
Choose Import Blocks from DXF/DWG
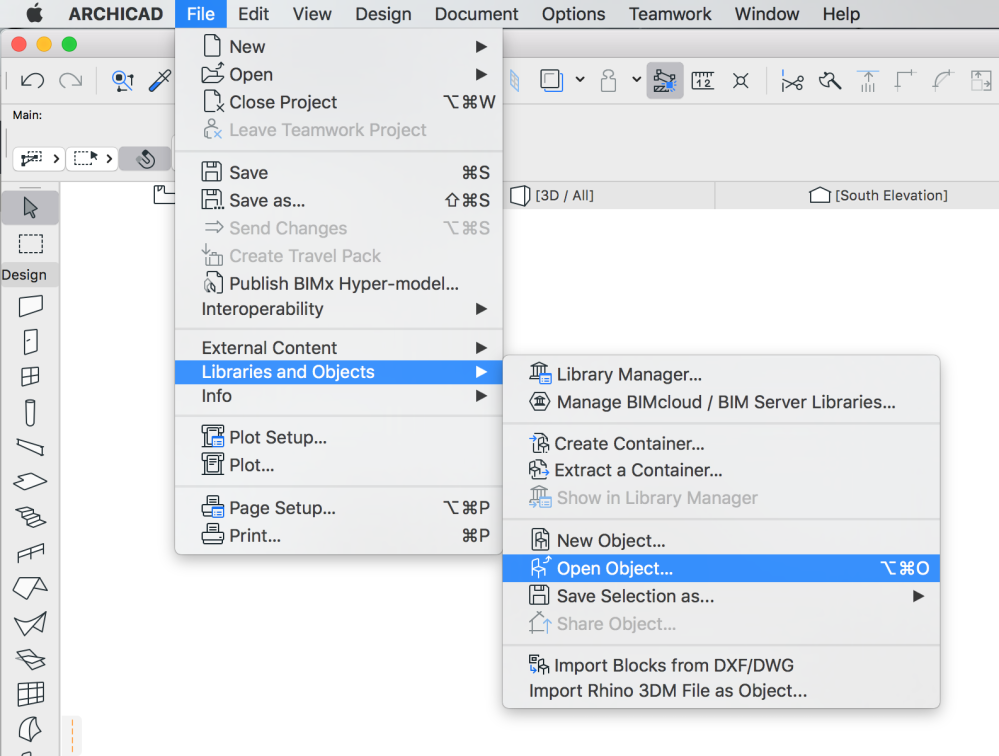coord(721,665)
